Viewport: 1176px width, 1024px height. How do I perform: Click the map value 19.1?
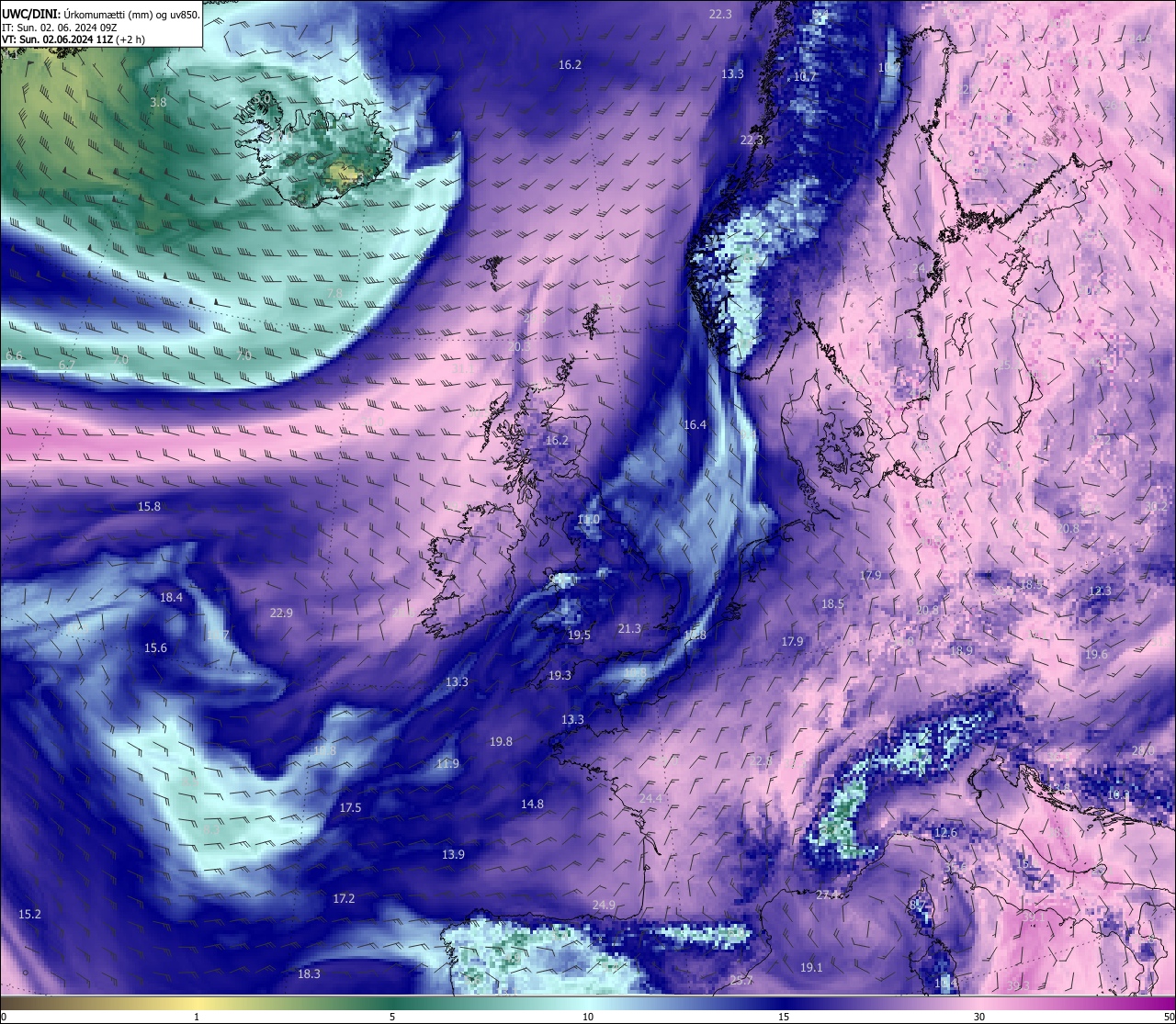click(x=811, y=967)
